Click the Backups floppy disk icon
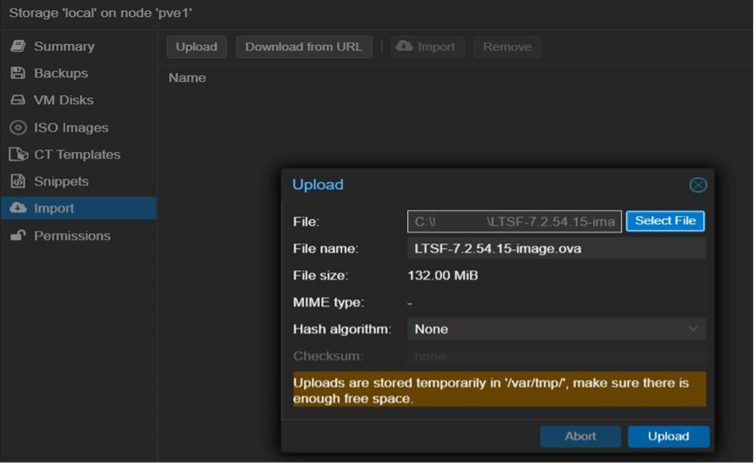The height and width of the screenshot is (464, 756). click(17, 74)
